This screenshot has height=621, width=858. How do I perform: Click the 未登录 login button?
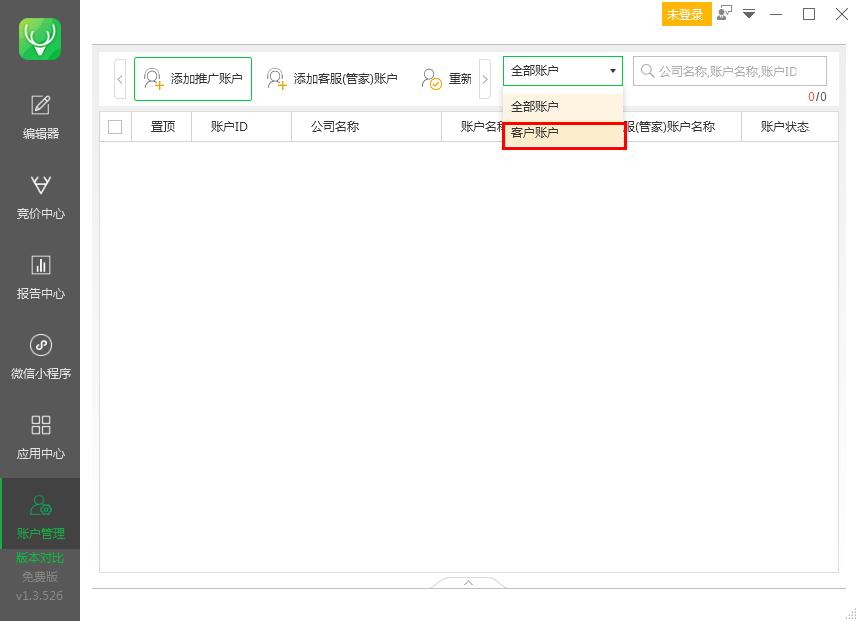[x=686, y=14]
